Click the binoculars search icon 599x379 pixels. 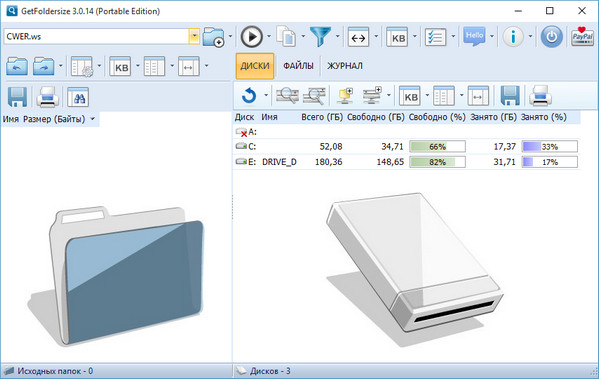pos(78,97)
